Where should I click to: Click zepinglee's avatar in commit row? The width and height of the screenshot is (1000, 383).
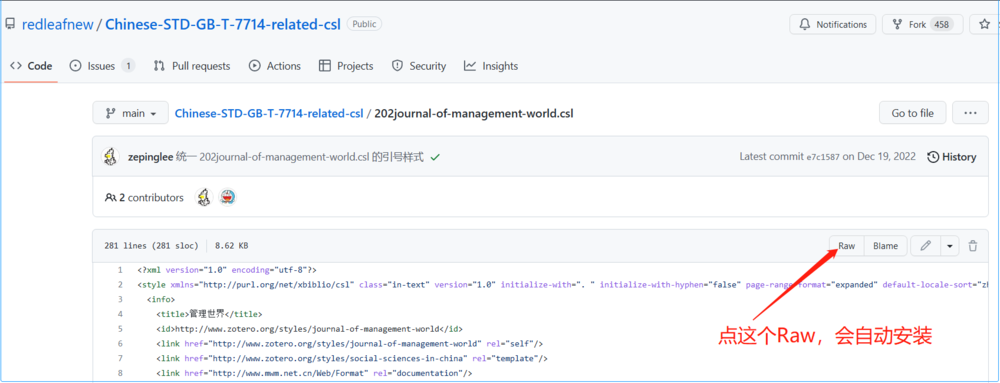[x=110, y=157]
